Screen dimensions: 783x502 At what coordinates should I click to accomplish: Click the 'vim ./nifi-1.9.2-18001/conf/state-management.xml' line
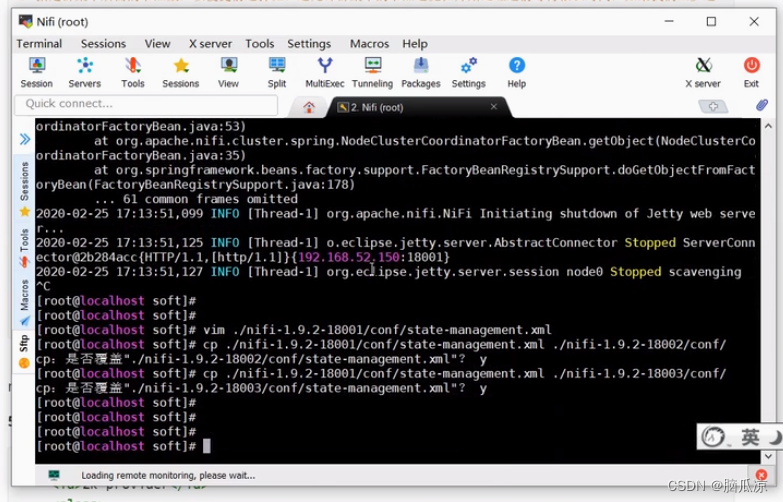coord(377,330)
